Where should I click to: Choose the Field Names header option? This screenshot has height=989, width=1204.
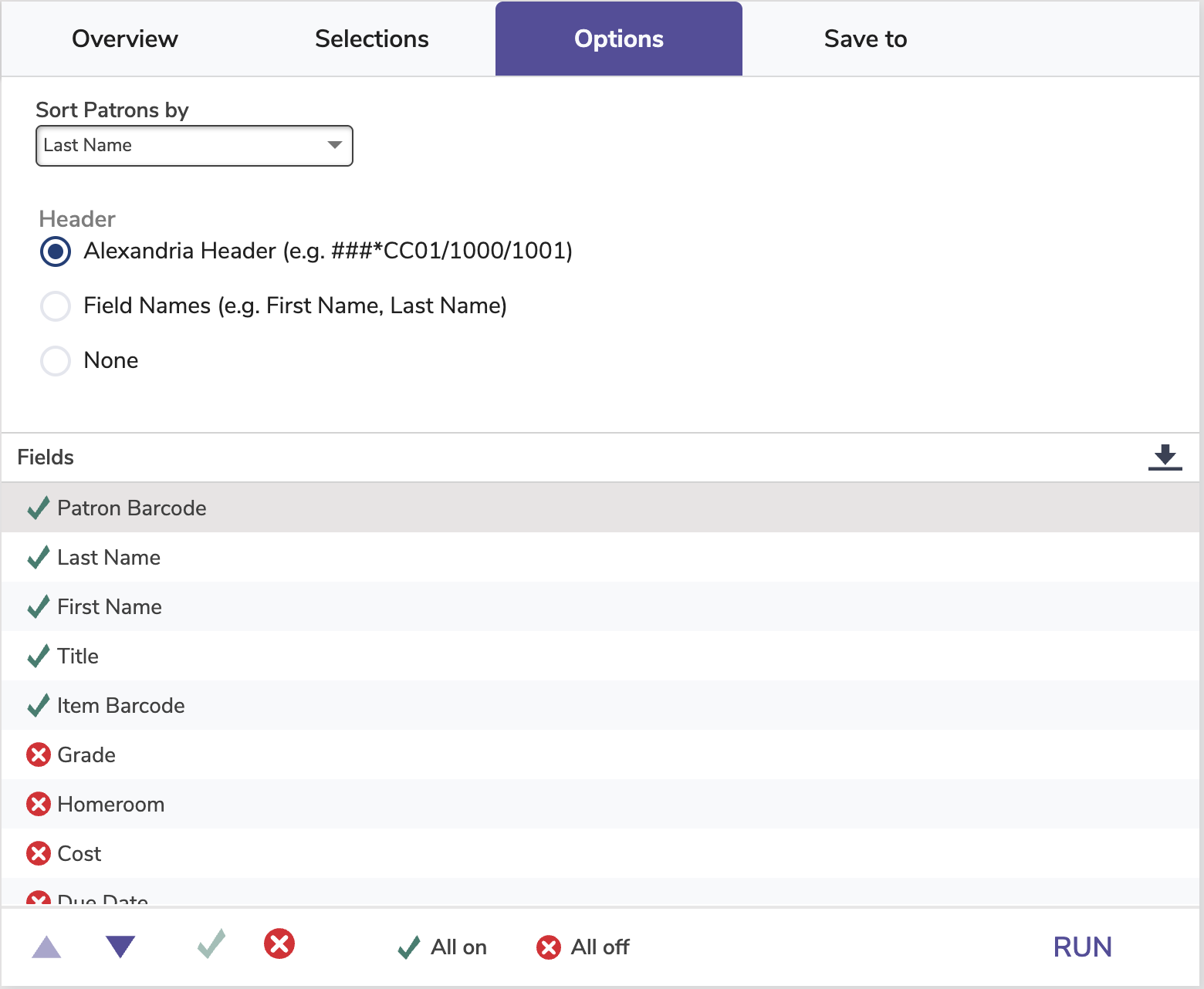click(56, 306)
